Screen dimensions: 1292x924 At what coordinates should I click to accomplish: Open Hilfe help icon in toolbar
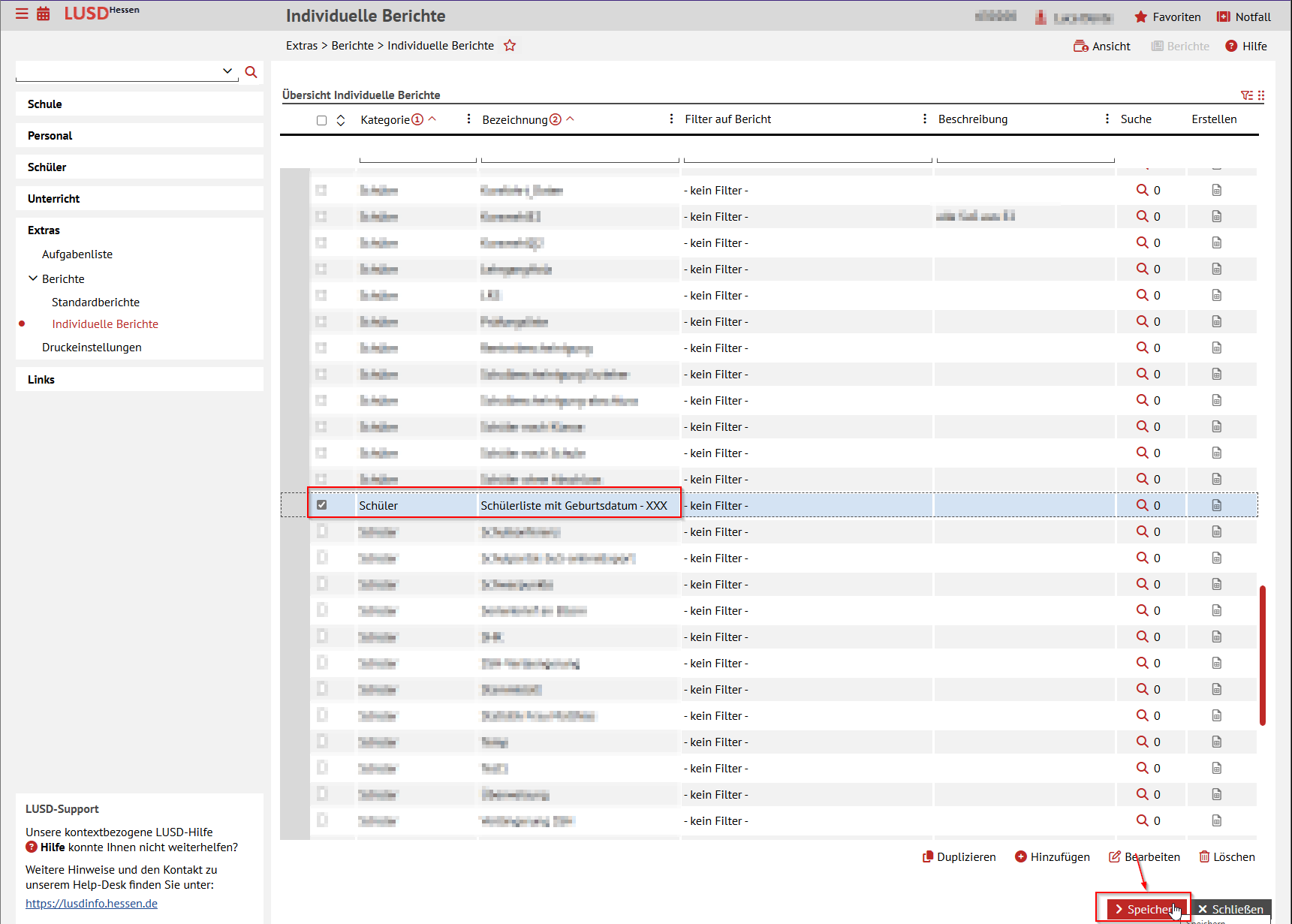(x=1246, y=47)
